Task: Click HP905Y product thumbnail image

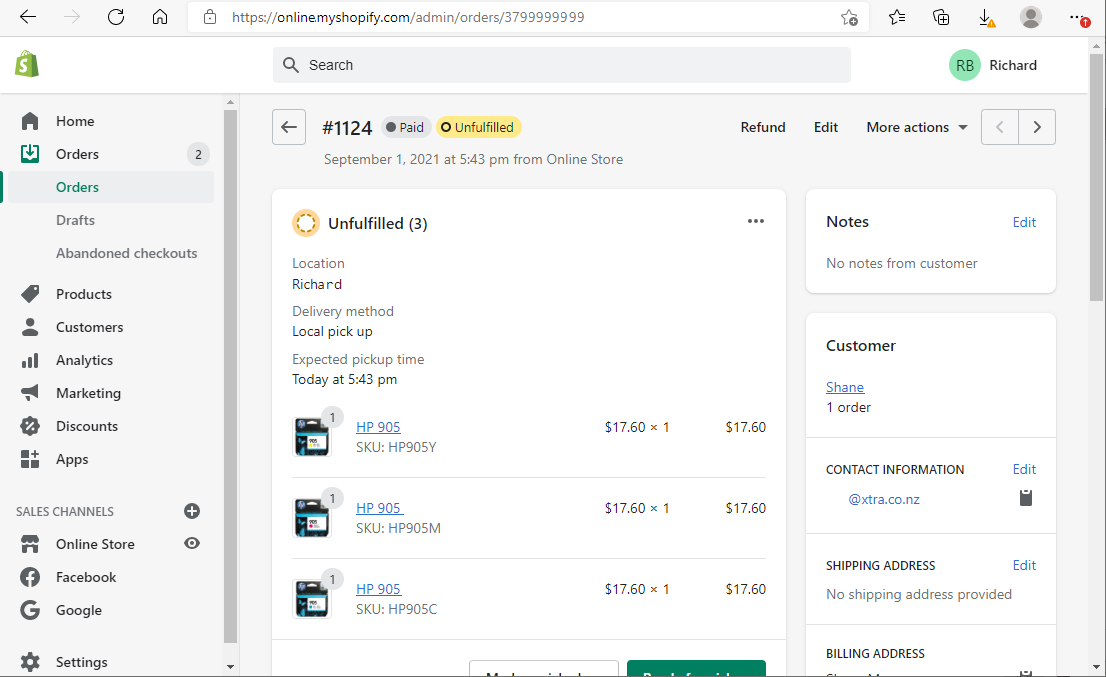Action: [312, 437]
